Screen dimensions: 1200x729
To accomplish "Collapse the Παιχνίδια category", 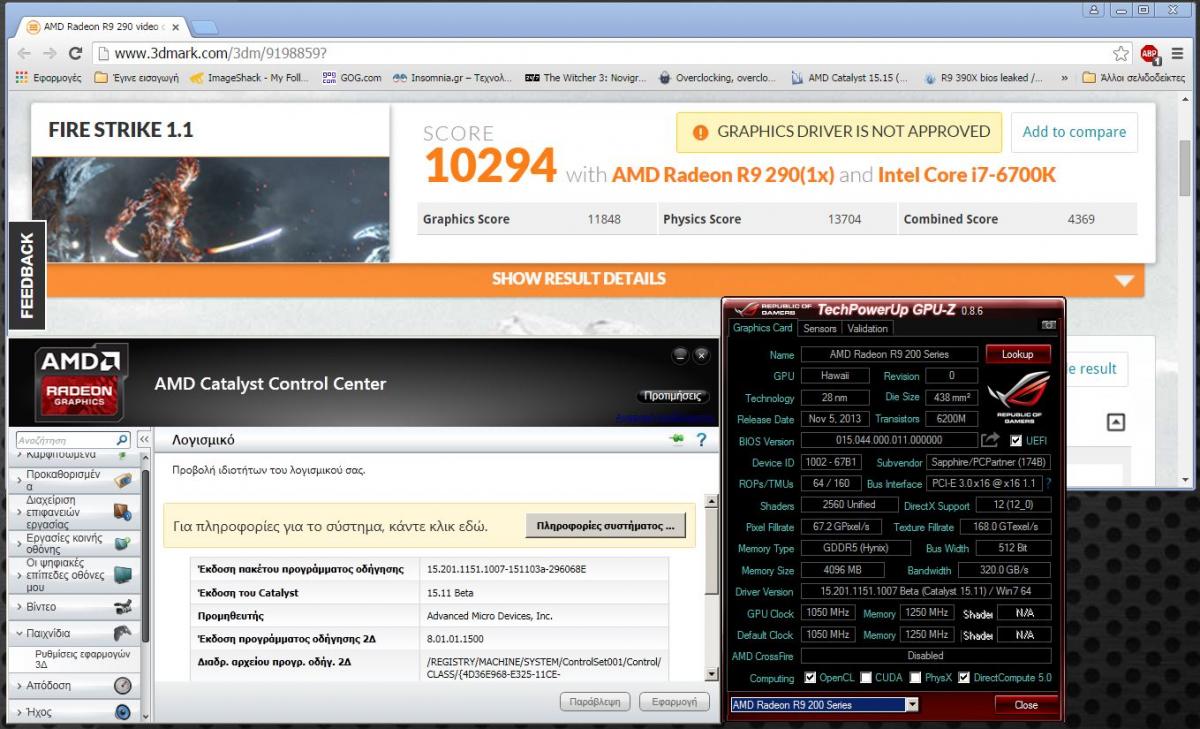I will [20, 633].
